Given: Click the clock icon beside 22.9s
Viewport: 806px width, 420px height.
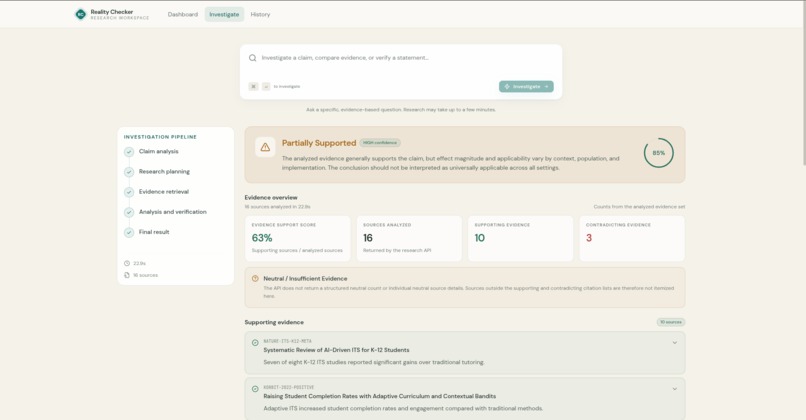Looking at the screenshot, I should [127, 263].
